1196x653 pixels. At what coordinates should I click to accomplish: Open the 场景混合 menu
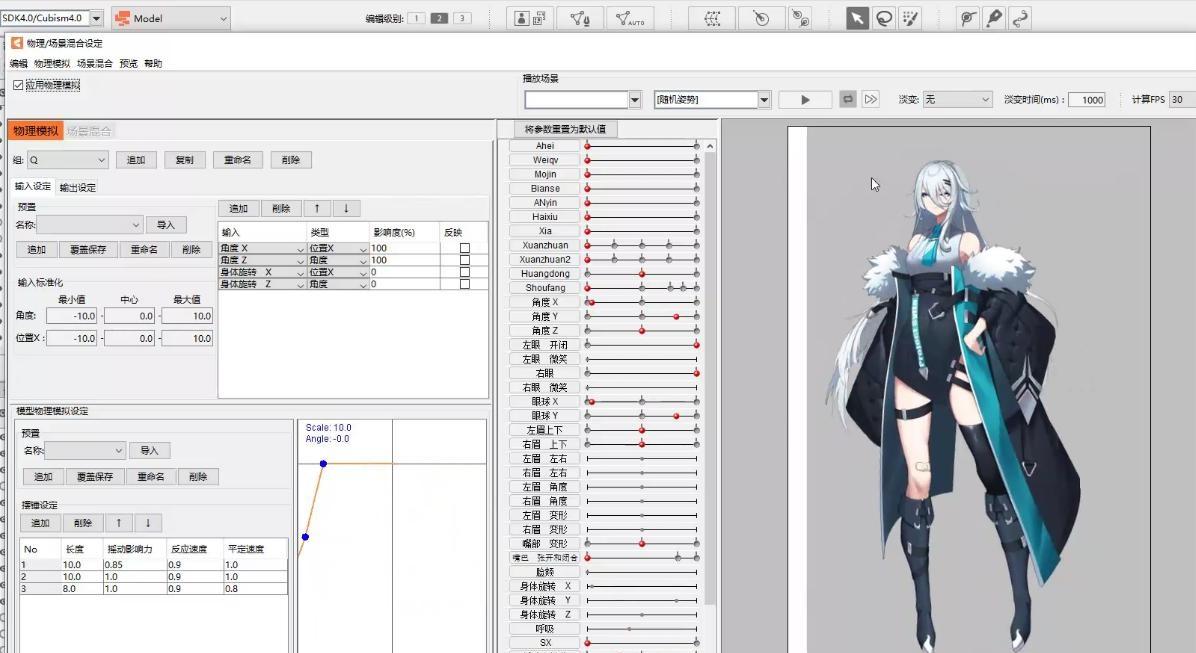[x=95, y=63]
